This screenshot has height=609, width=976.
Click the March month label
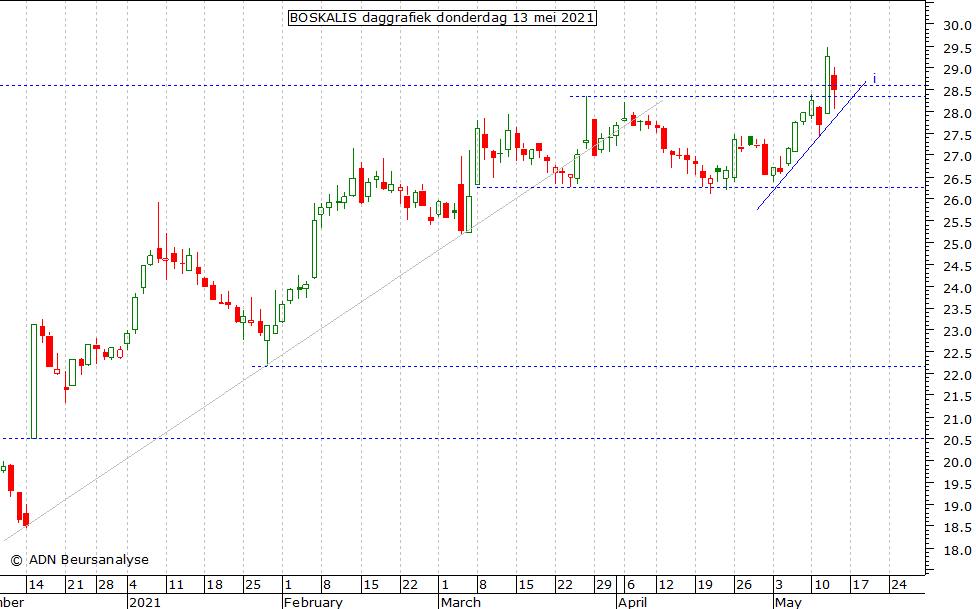(x=461, y=602)
